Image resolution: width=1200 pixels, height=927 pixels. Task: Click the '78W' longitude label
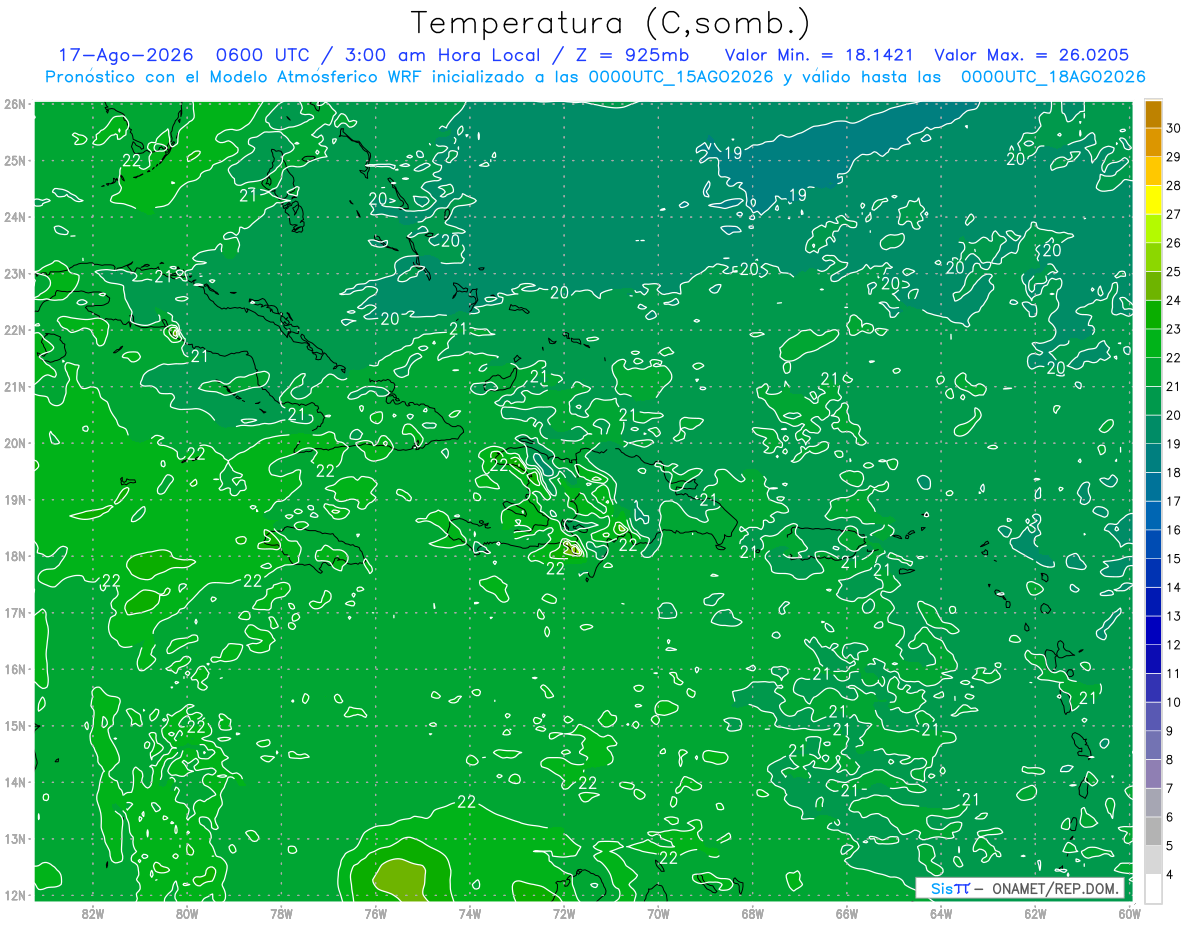pyautogui.click(x=281, y=912)
